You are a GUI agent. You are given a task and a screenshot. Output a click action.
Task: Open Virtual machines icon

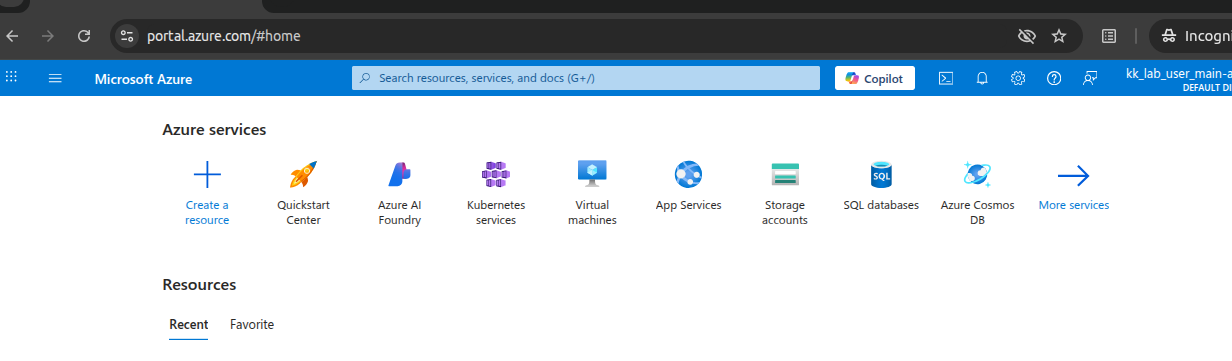click(592, 174)
